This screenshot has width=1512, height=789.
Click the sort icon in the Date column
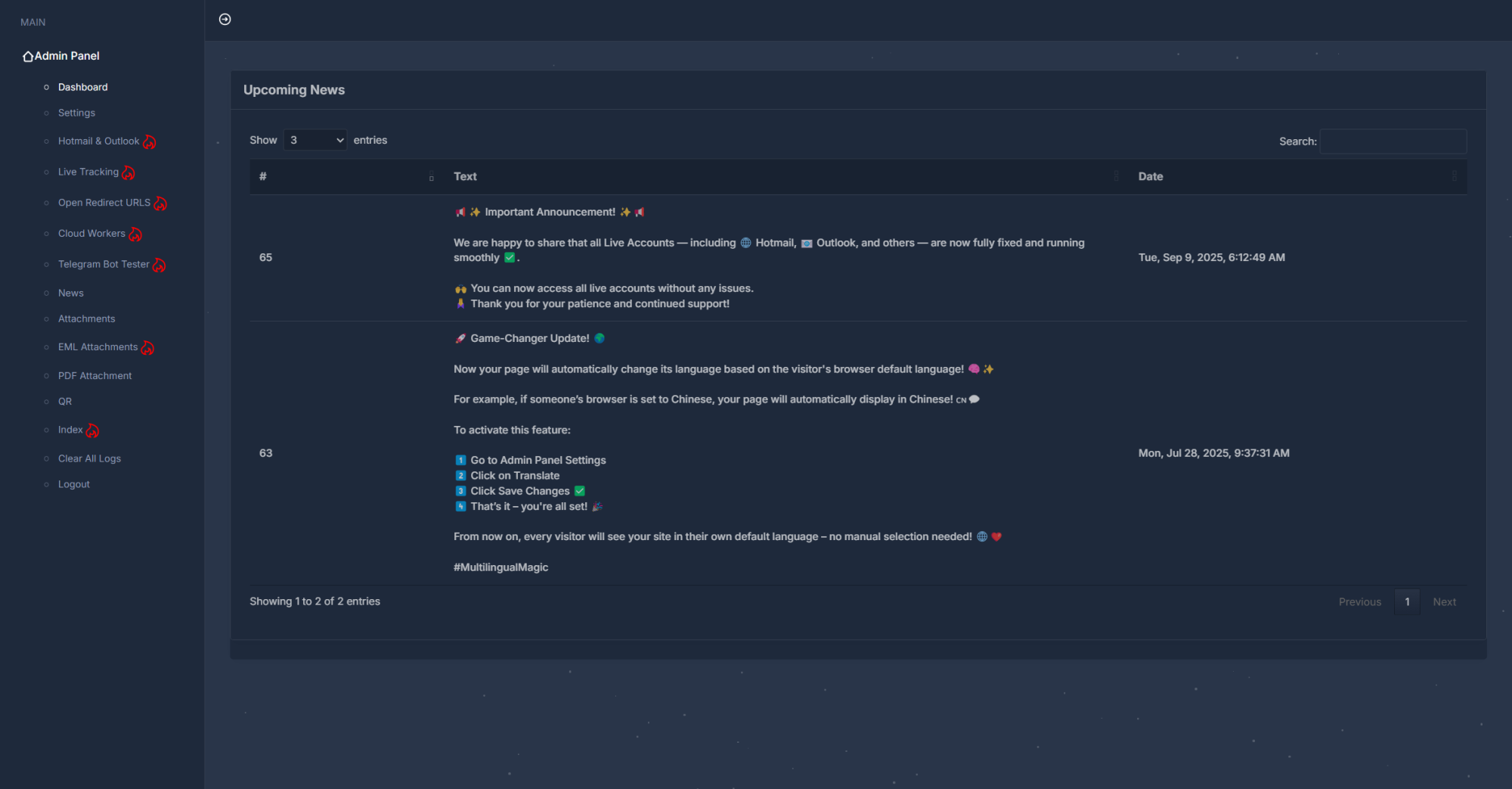click(x=1454, y=176)
